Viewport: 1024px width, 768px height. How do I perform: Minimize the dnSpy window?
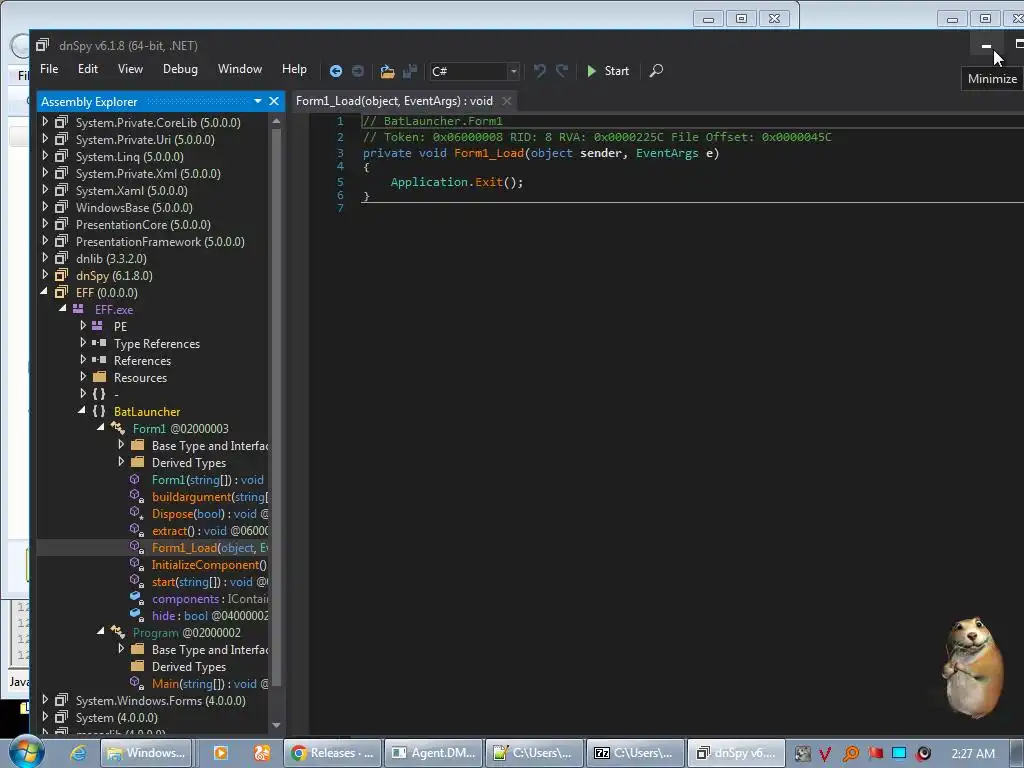(986, 46)
